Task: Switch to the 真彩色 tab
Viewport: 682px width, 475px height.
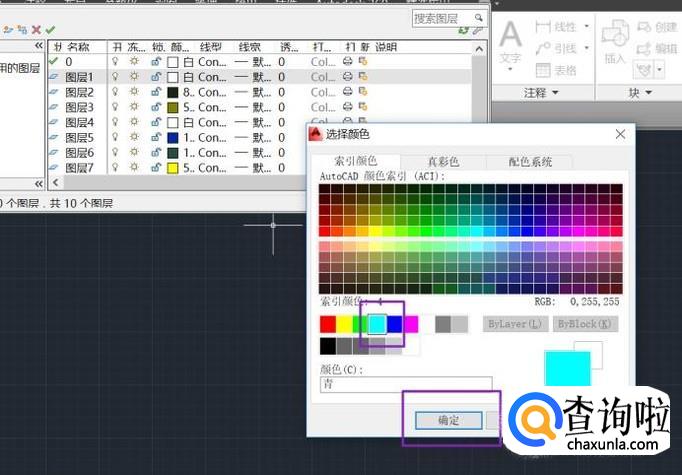Action: click(x=443, y=161)
